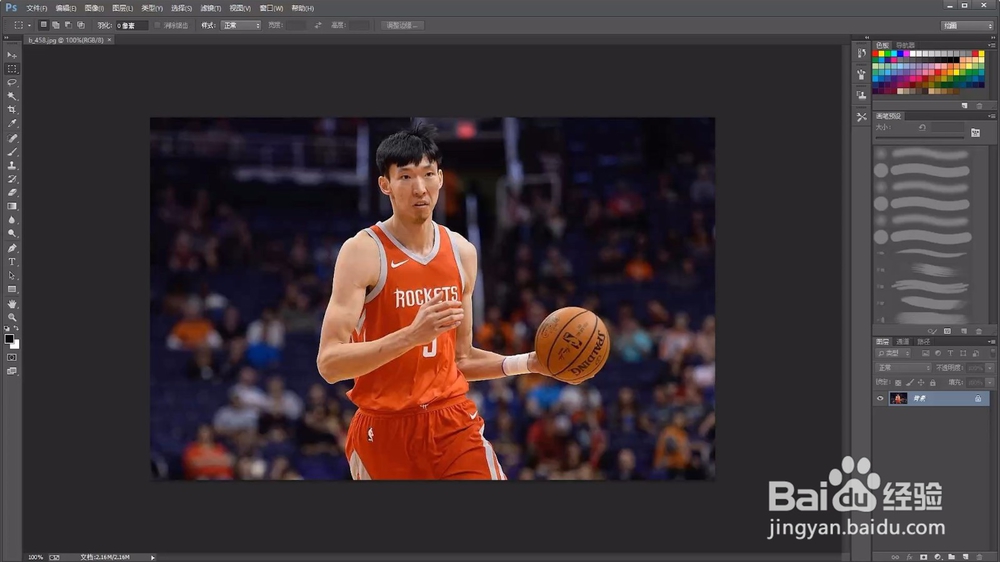Choose intersect with selection mode

pos(81,26)
